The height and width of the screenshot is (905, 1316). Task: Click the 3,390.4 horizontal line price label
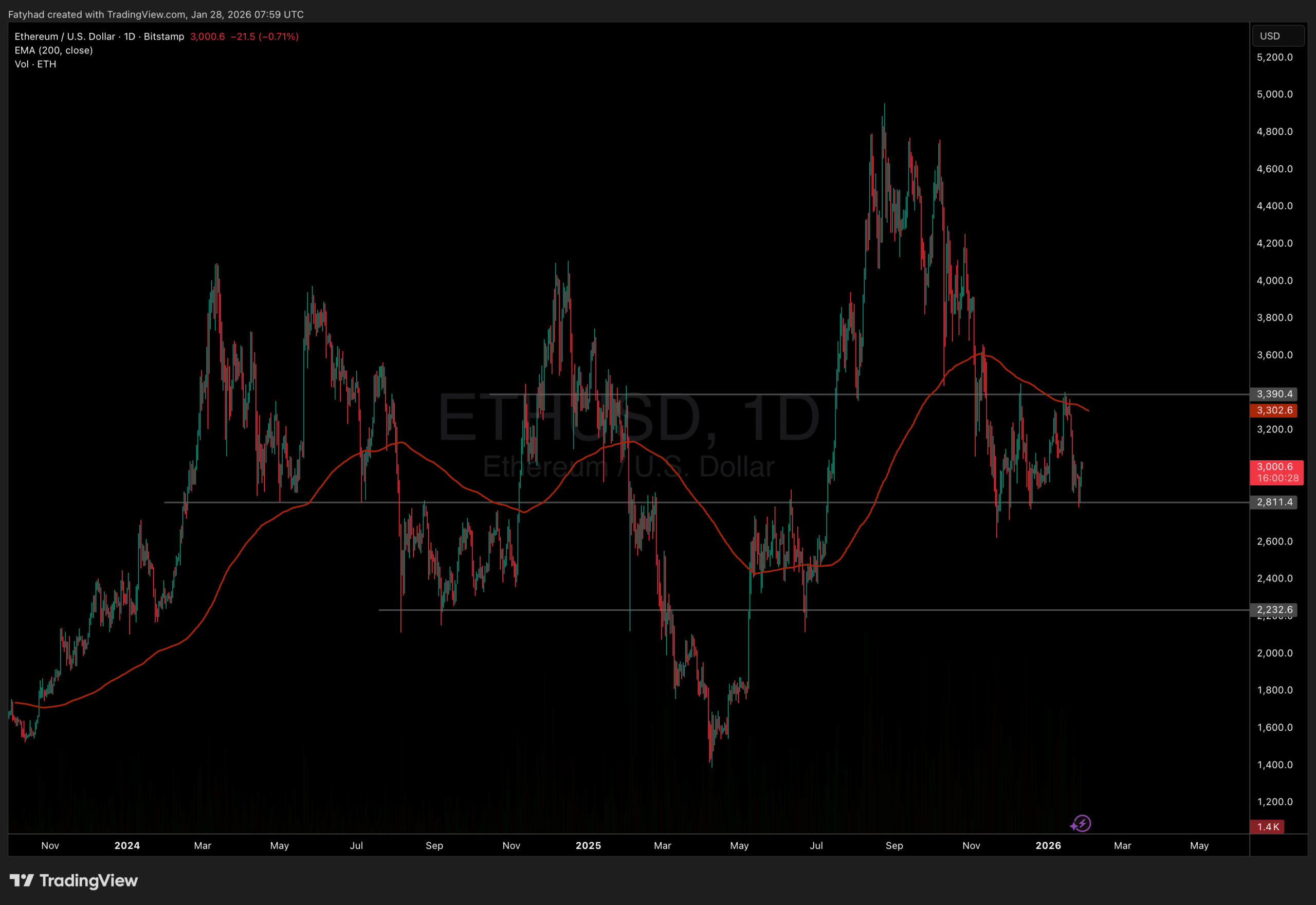(x=1273, y=394)
